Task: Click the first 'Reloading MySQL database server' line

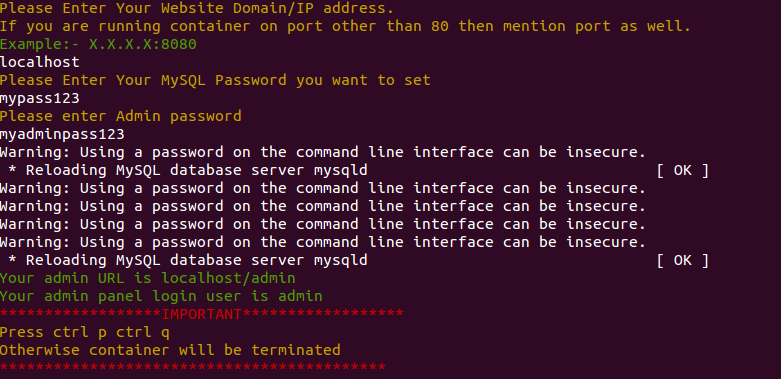Action: 188,170
